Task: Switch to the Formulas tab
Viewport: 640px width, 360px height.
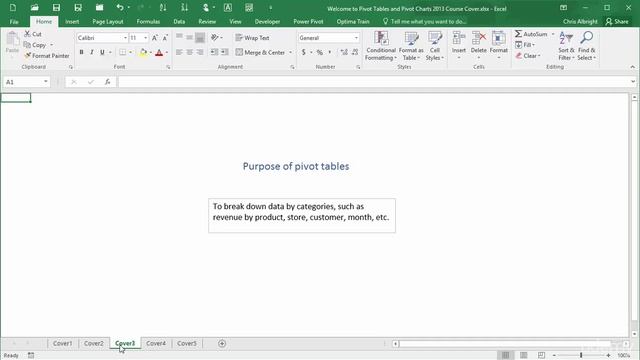Action: pos(148,22)
